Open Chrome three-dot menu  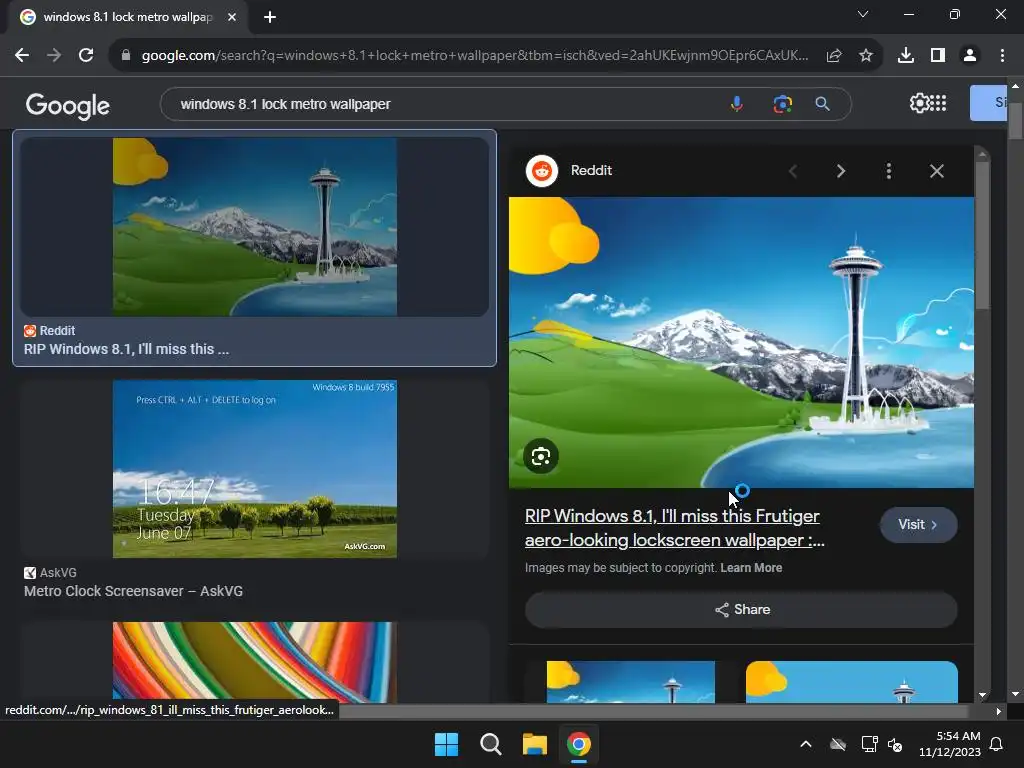point(1002,56)
